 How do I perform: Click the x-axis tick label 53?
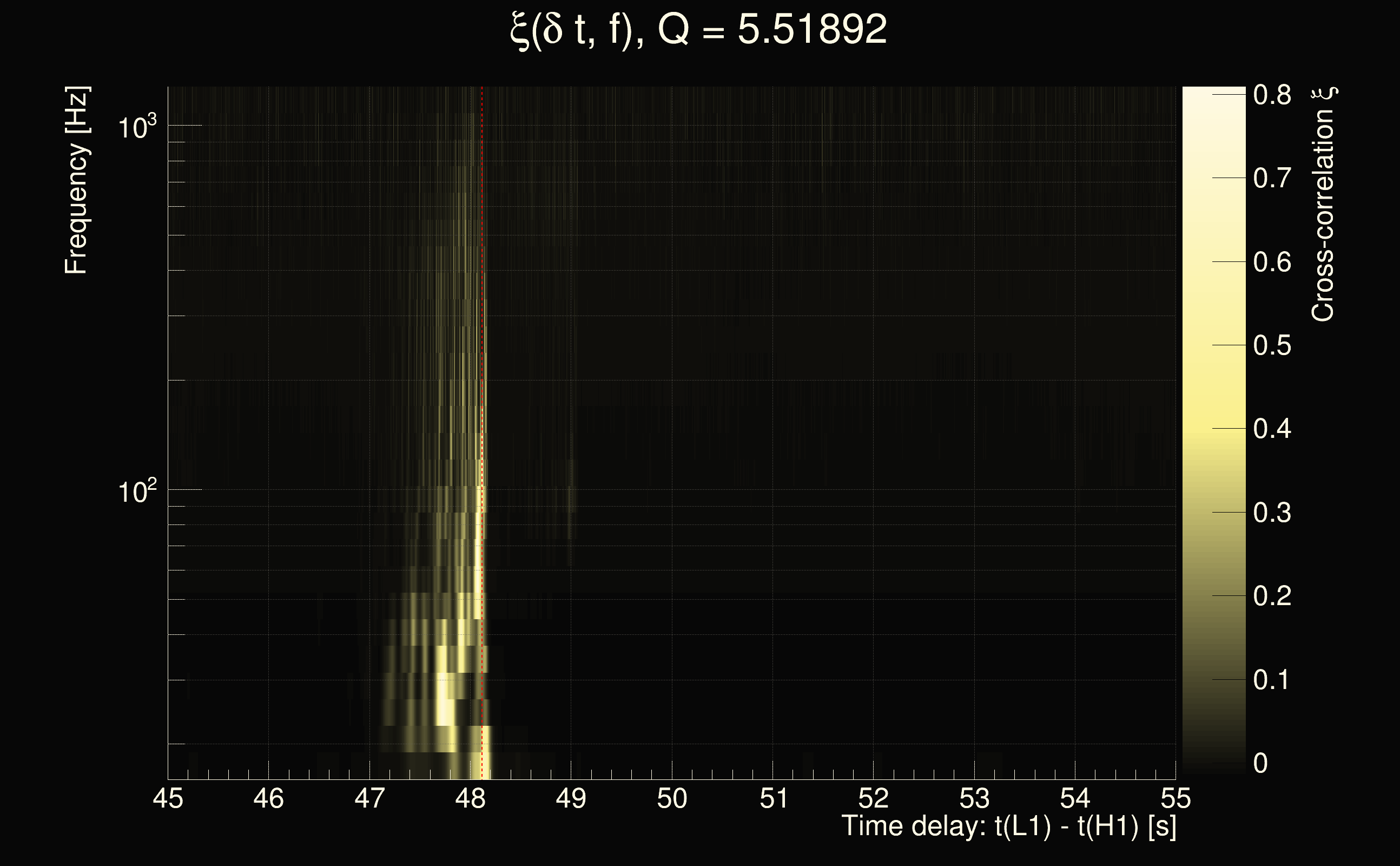coord(974,798)
